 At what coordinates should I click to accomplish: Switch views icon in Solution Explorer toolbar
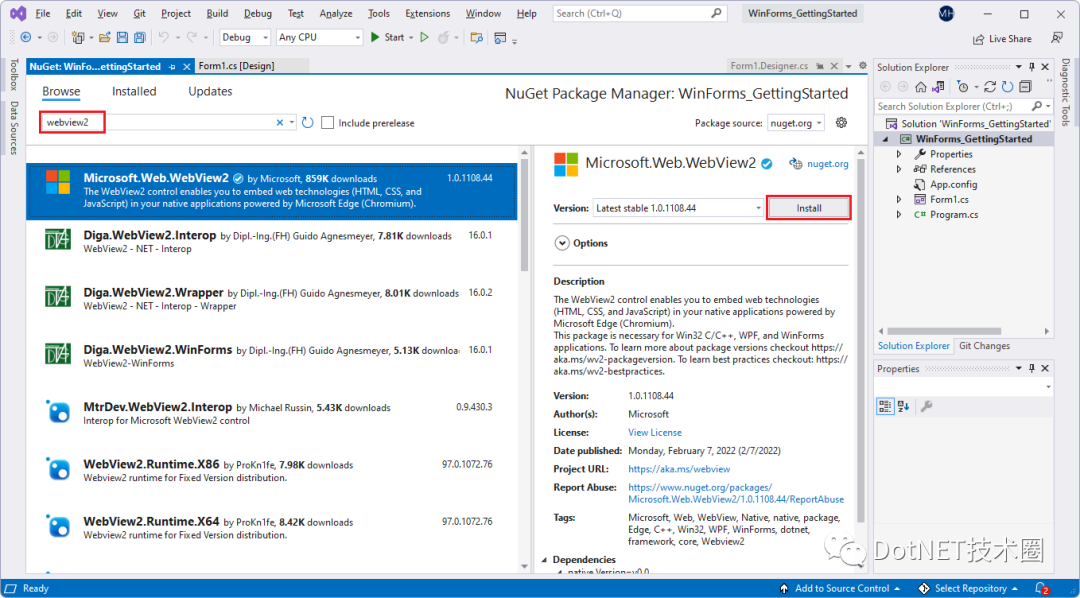(937, 87)
